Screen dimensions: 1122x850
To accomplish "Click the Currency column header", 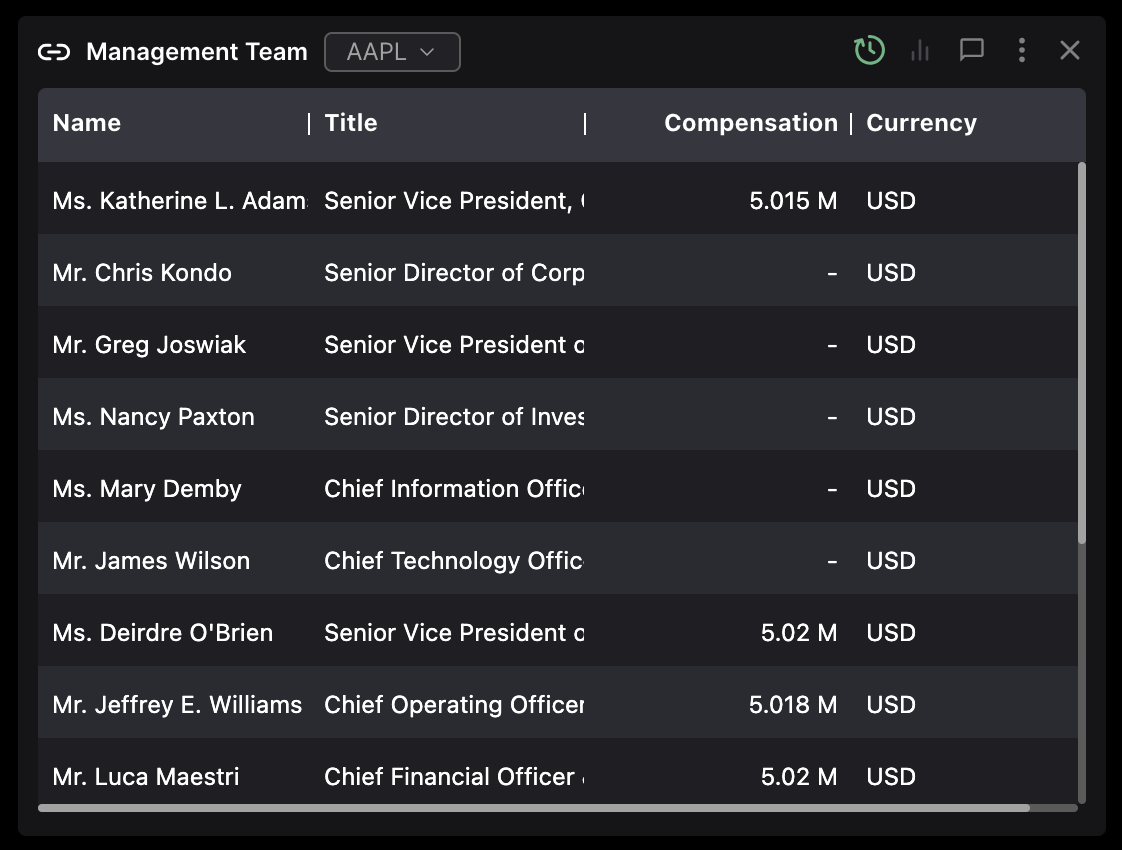I will [x=921, y=123].
